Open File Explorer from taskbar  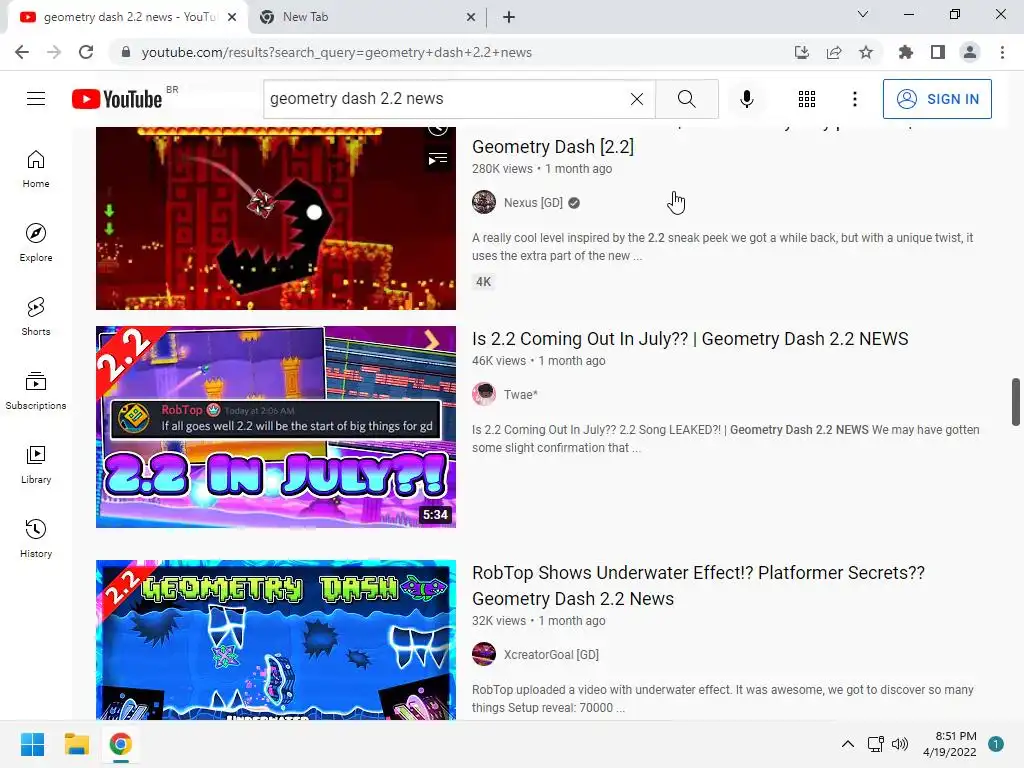76,744
